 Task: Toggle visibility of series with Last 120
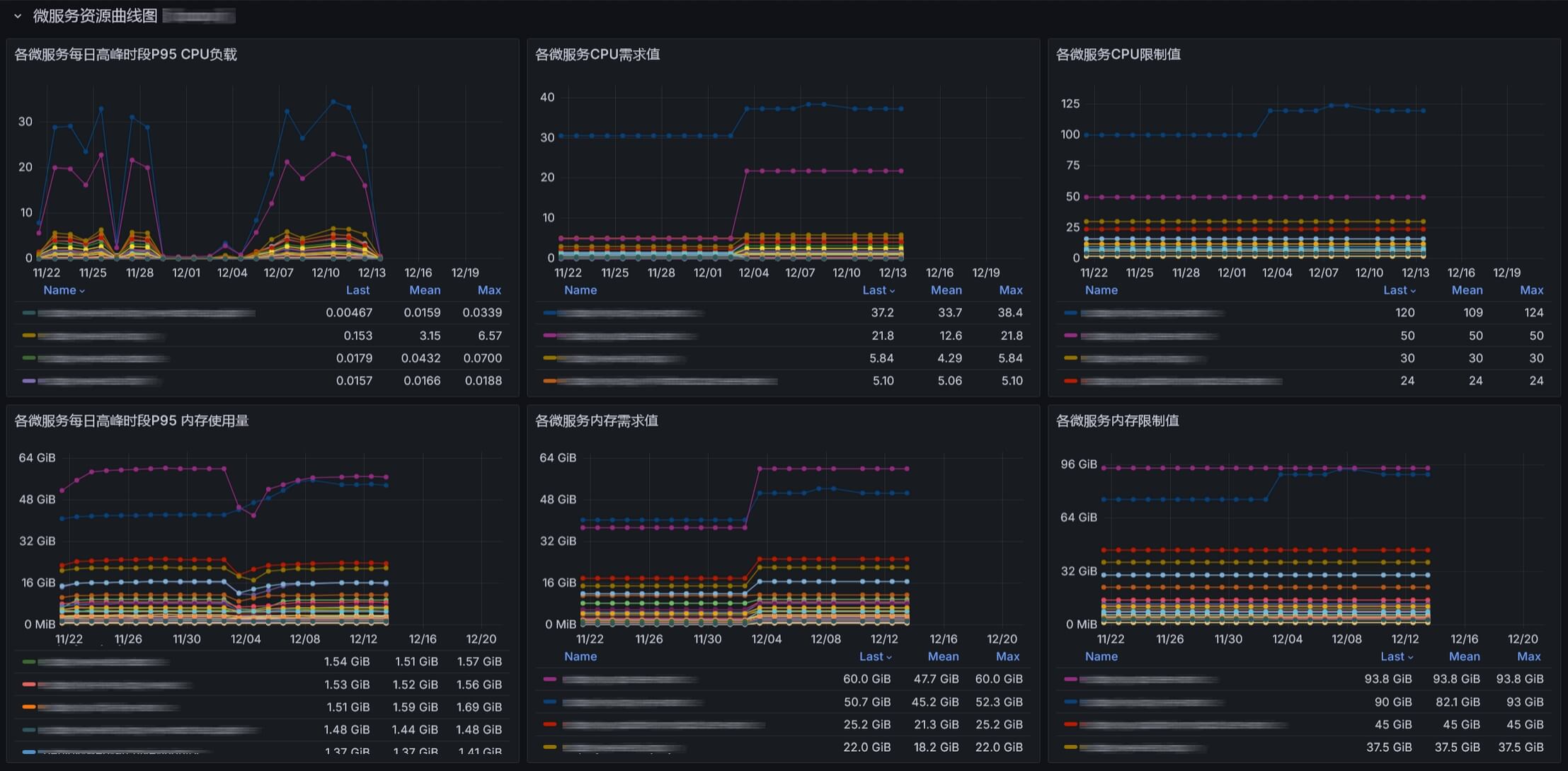click(1152, 313)
